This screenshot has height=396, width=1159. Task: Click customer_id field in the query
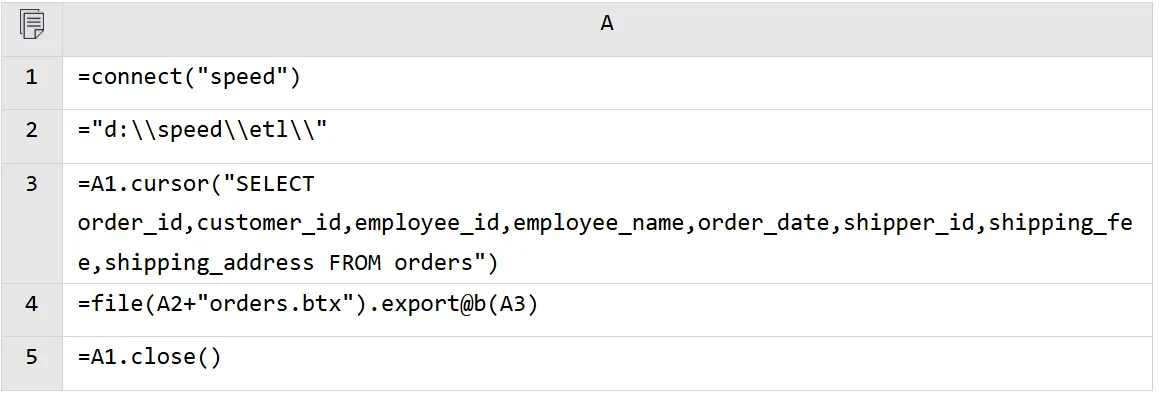[269, 224]
